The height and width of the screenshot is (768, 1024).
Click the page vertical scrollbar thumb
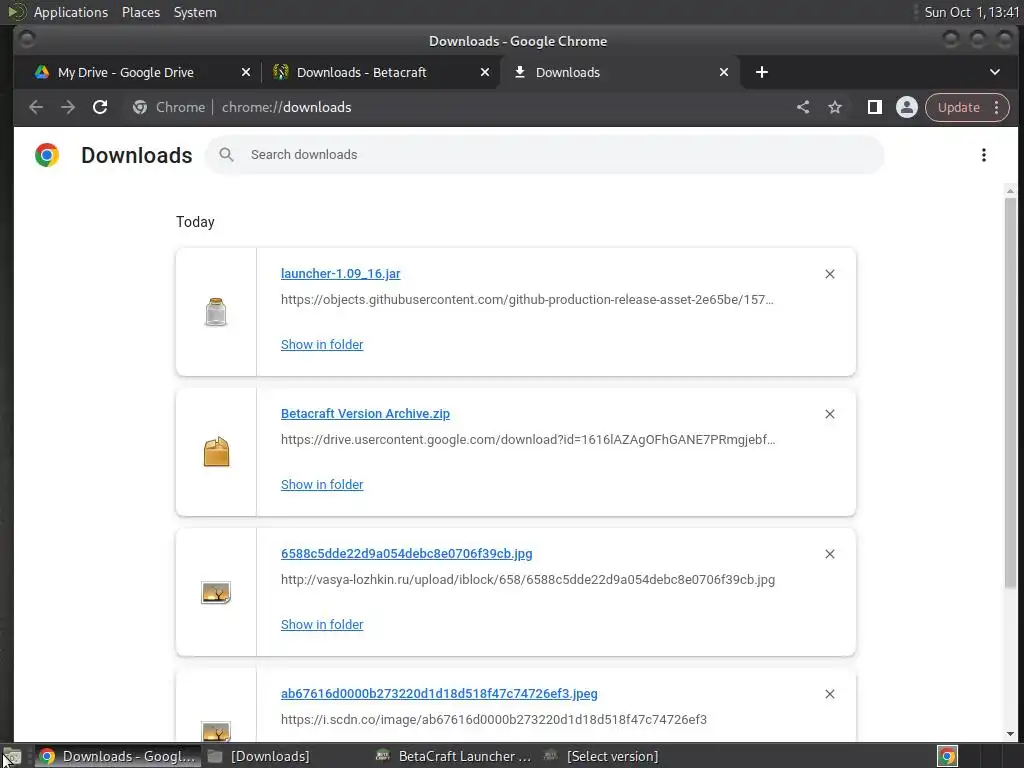tap(1010, 392)
